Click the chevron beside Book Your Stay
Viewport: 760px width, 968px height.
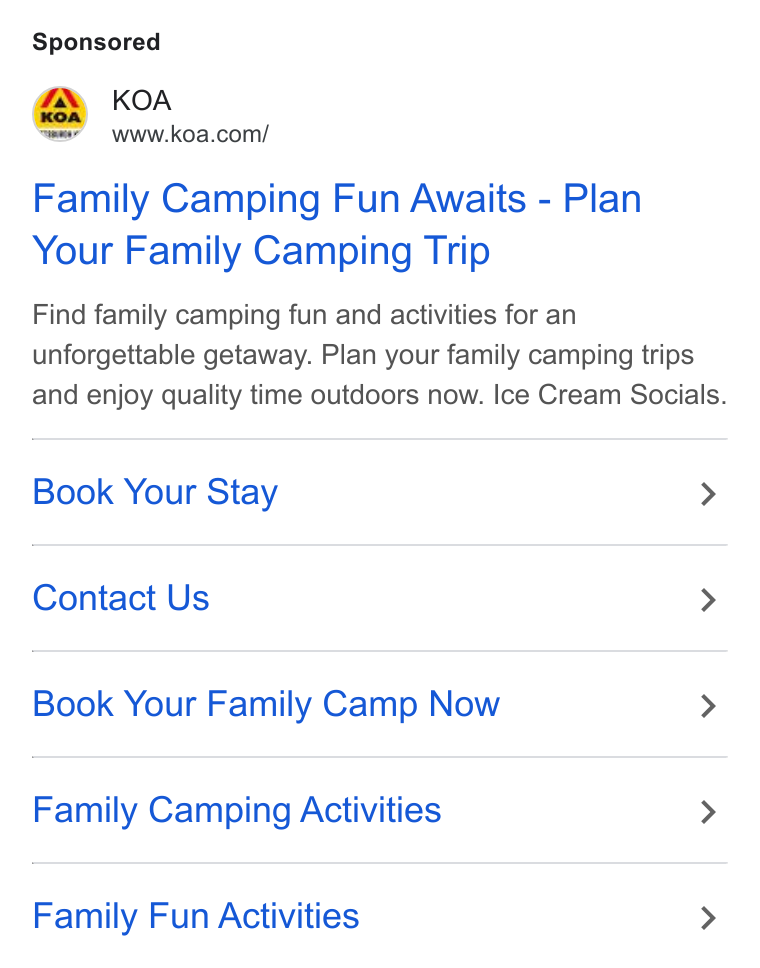708,494
